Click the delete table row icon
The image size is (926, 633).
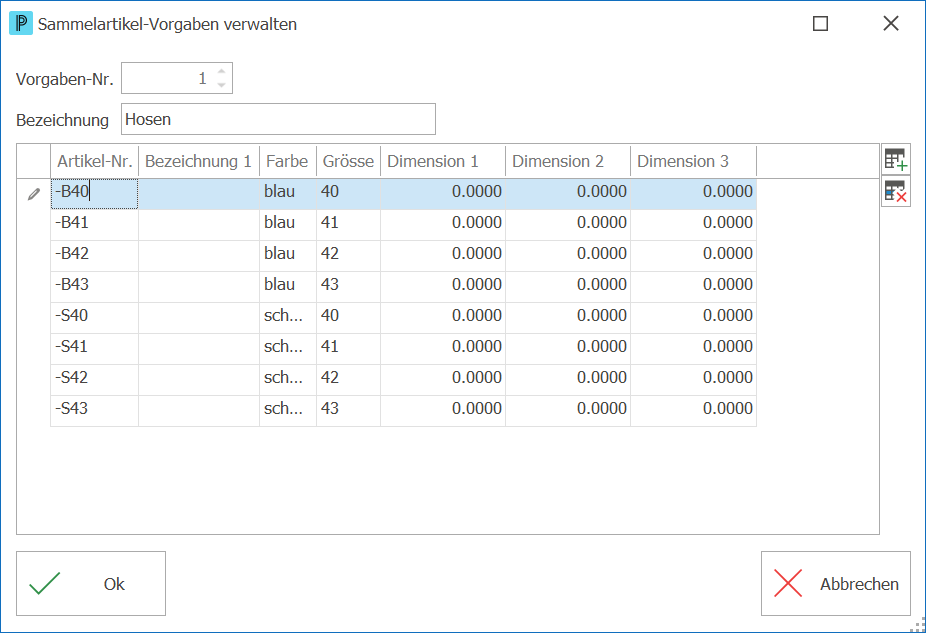pyautogui.click(x=895, y=191)
